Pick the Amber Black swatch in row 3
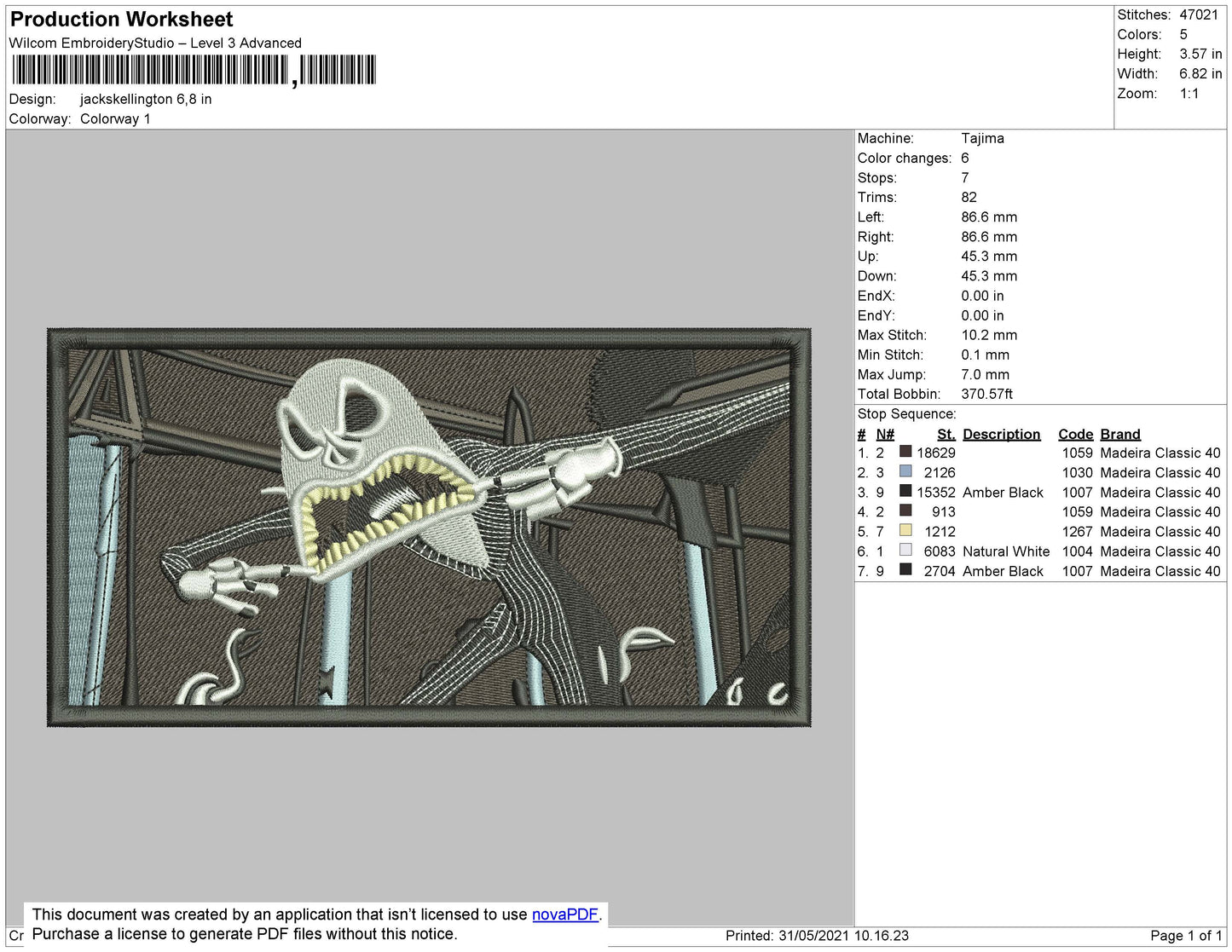The width and height of the screenshot is (1232, 952). click(x=905, y=491)
